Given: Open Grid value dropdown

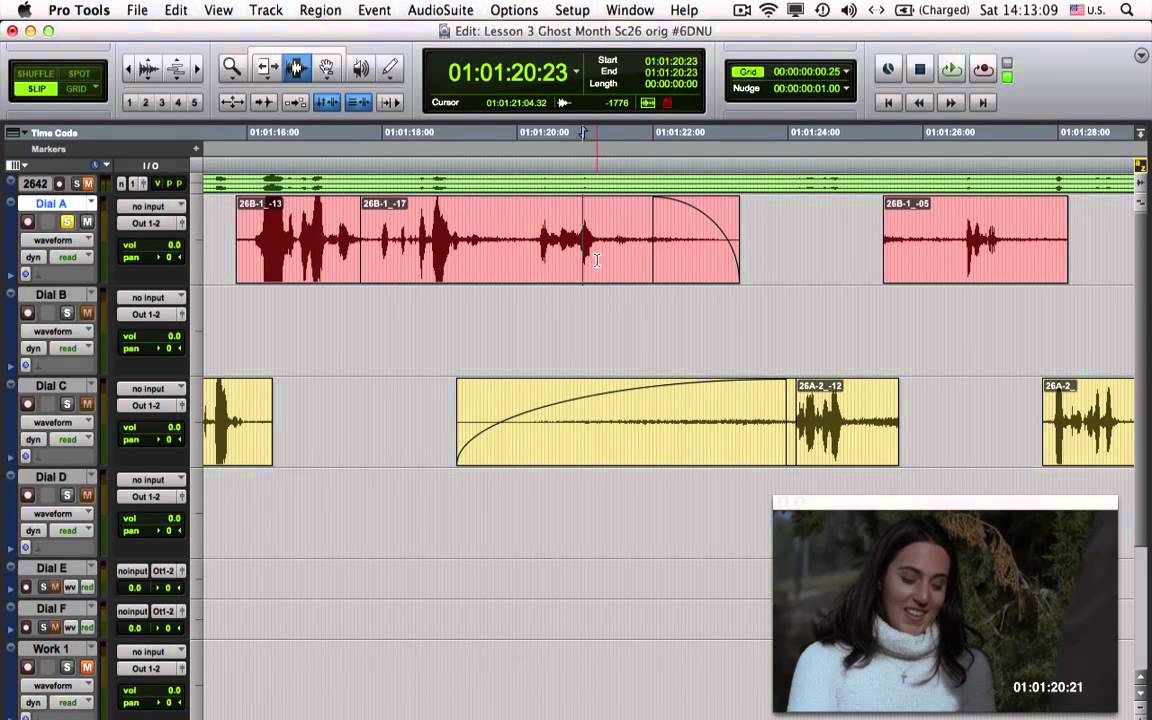Looking at the screenshot, I should (x=847, y=71).
